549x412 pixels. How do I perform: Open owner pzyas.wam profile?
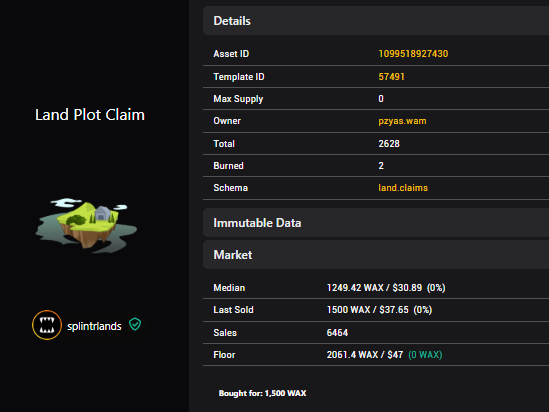point(402,121)
